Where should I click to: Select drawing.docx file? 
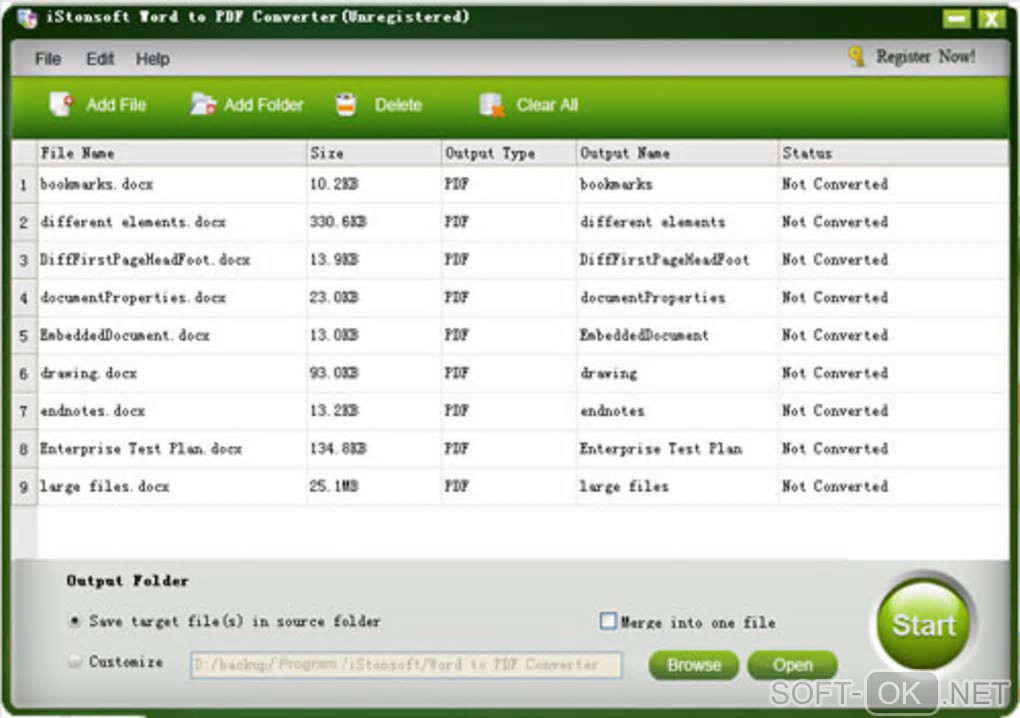(88, 373)
